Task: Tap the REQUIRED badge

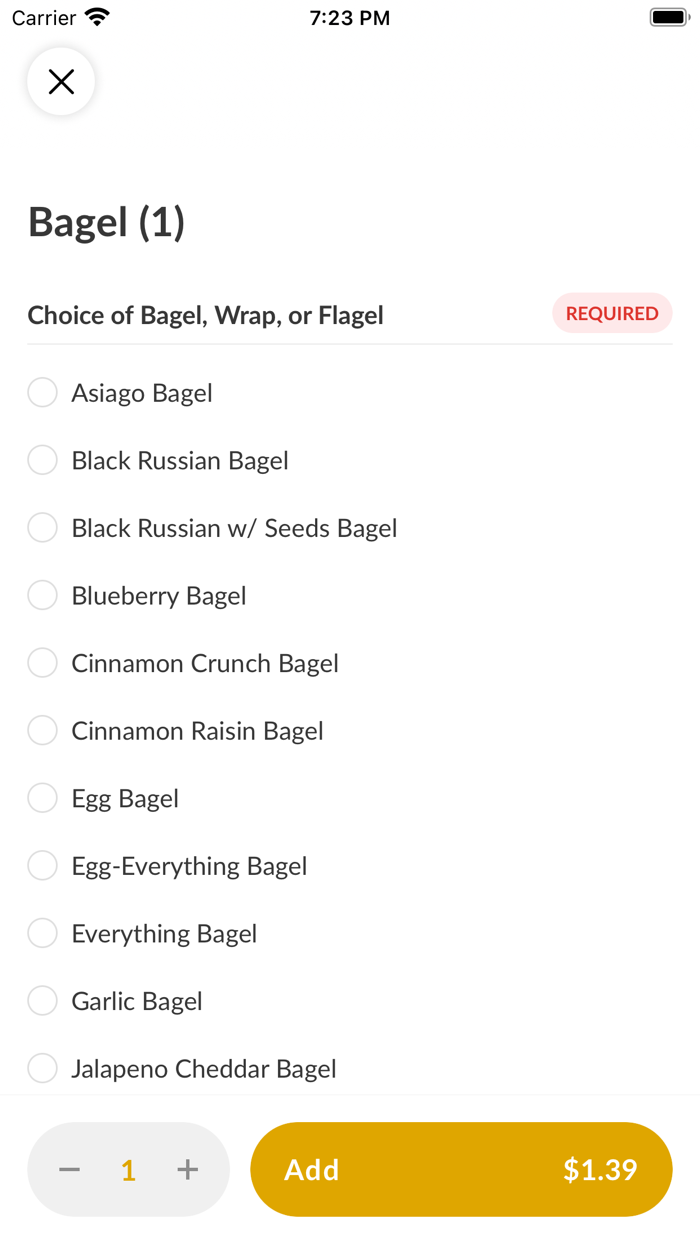Action: click(612, 313)
